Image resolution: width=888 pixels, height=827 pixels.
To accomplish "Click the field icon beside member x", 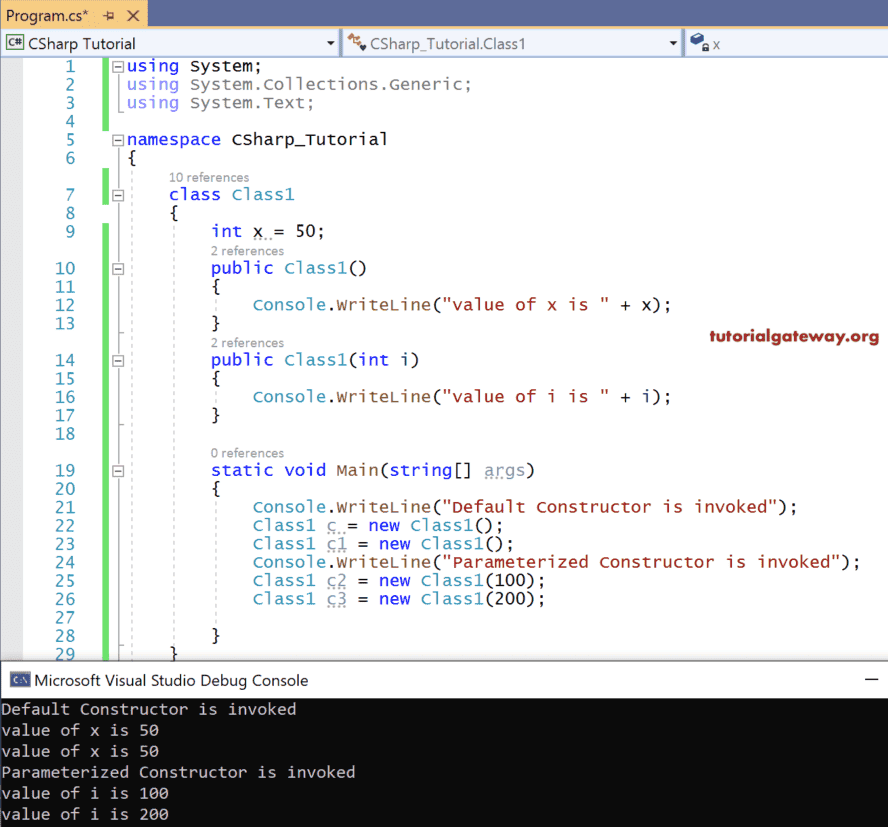I will click(x=699, y=43).
